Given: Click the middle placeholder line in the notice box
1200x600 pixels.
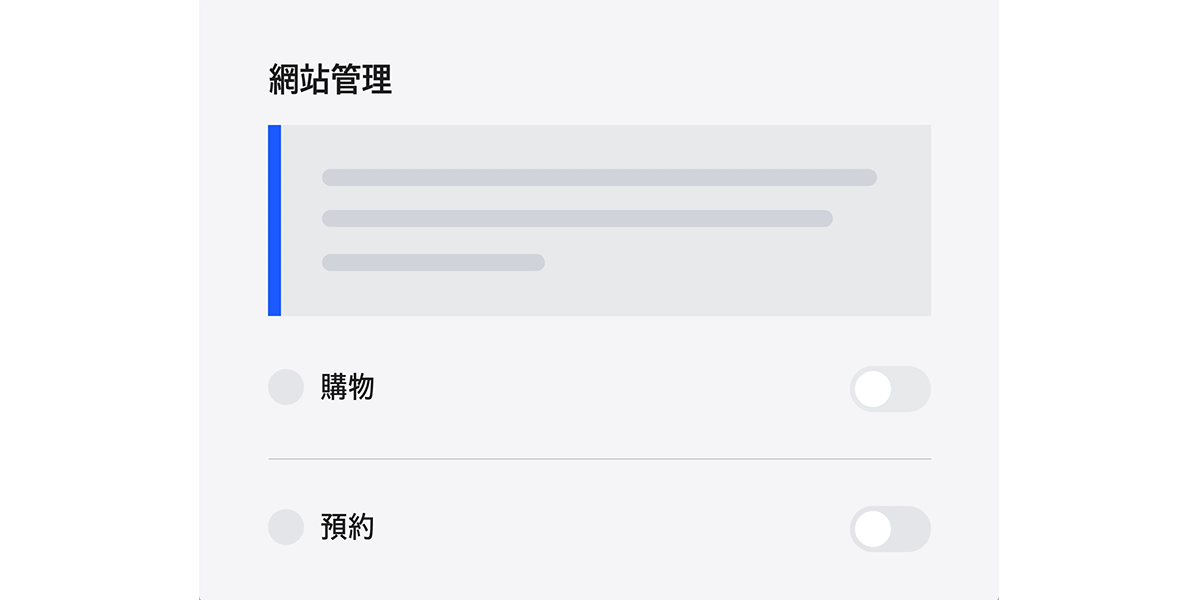Looking at the screenshot, I should [577, 219].
